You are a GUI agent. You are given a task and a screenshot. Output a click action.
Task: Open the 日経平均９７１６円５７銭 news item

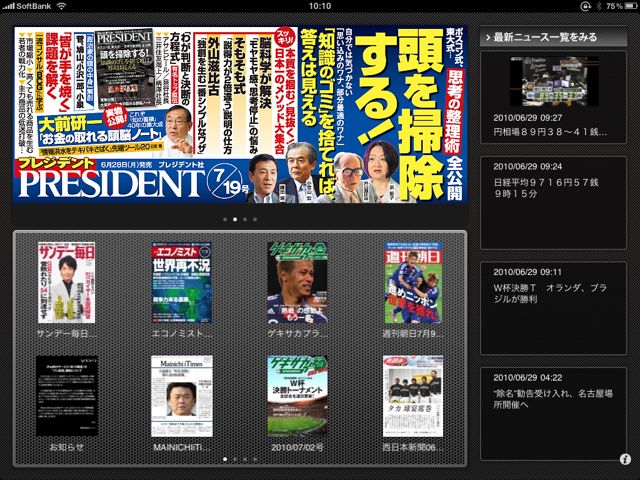[x=553, y=202]
